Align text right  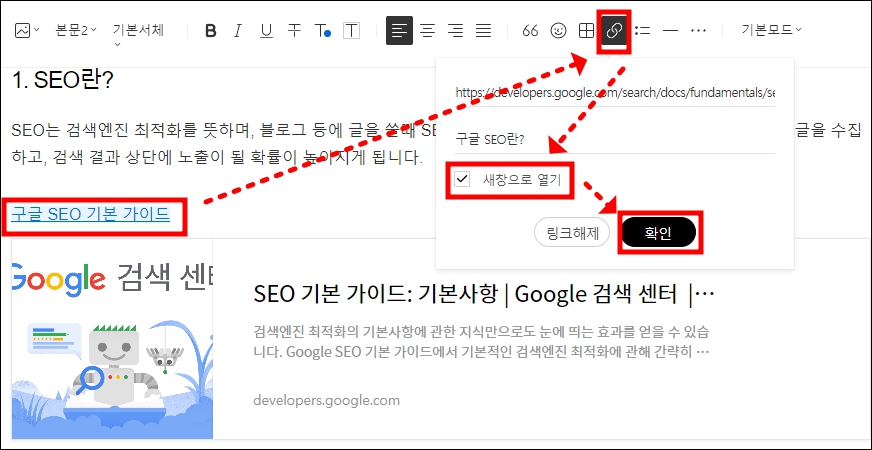pos(455,31)
